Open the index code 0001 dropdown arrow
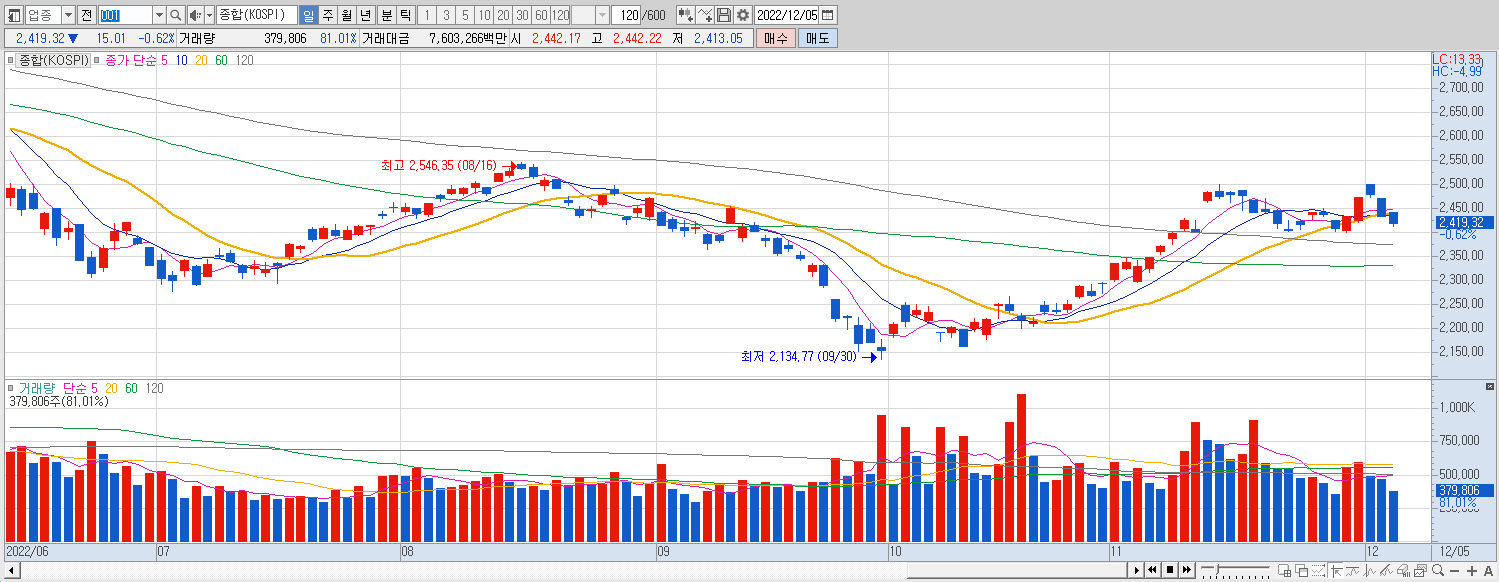The image size is (1499, 582). (x=159, y=15)
